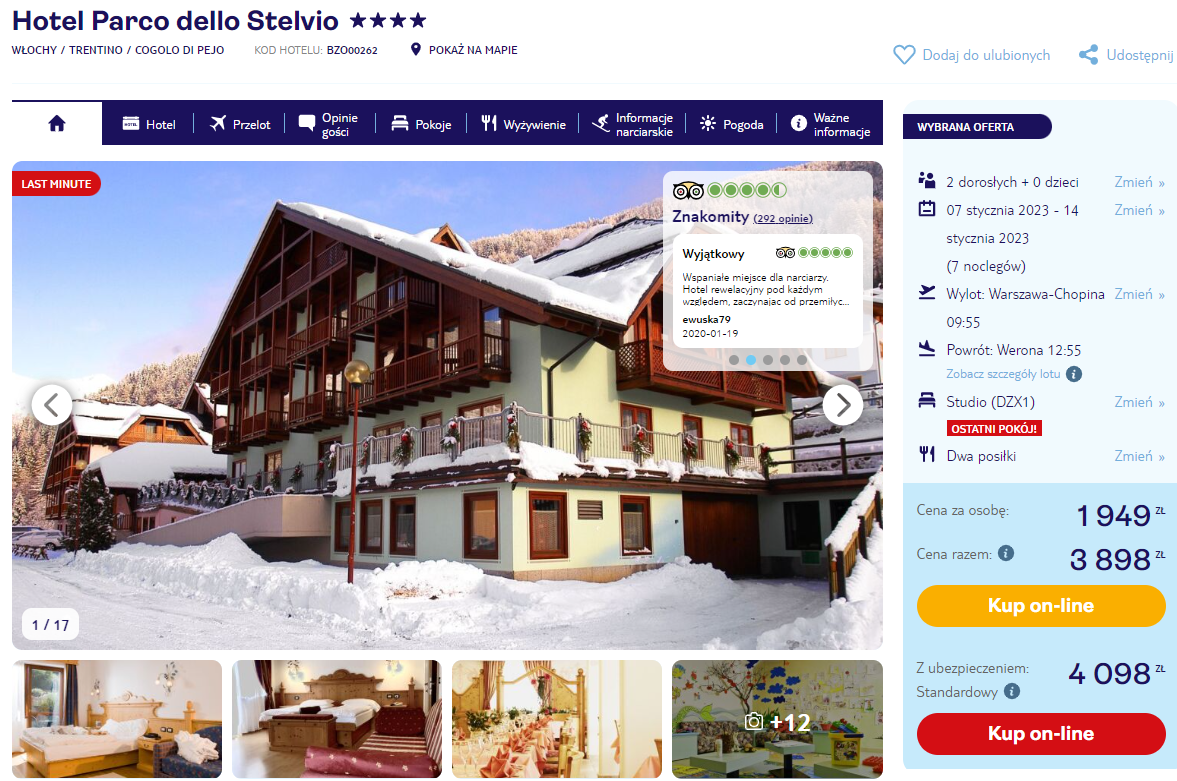Click the share icon next to Udostępnij
Image resolution: width=1177 pixels, height=781 pixels.
click(x=1088, y=55)
